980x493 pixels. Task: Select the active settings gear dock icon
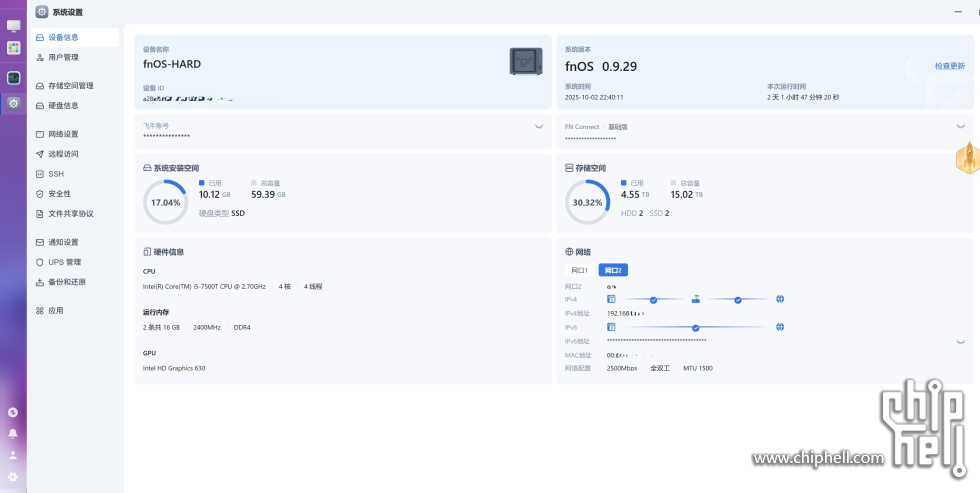(x=13, y=103)
